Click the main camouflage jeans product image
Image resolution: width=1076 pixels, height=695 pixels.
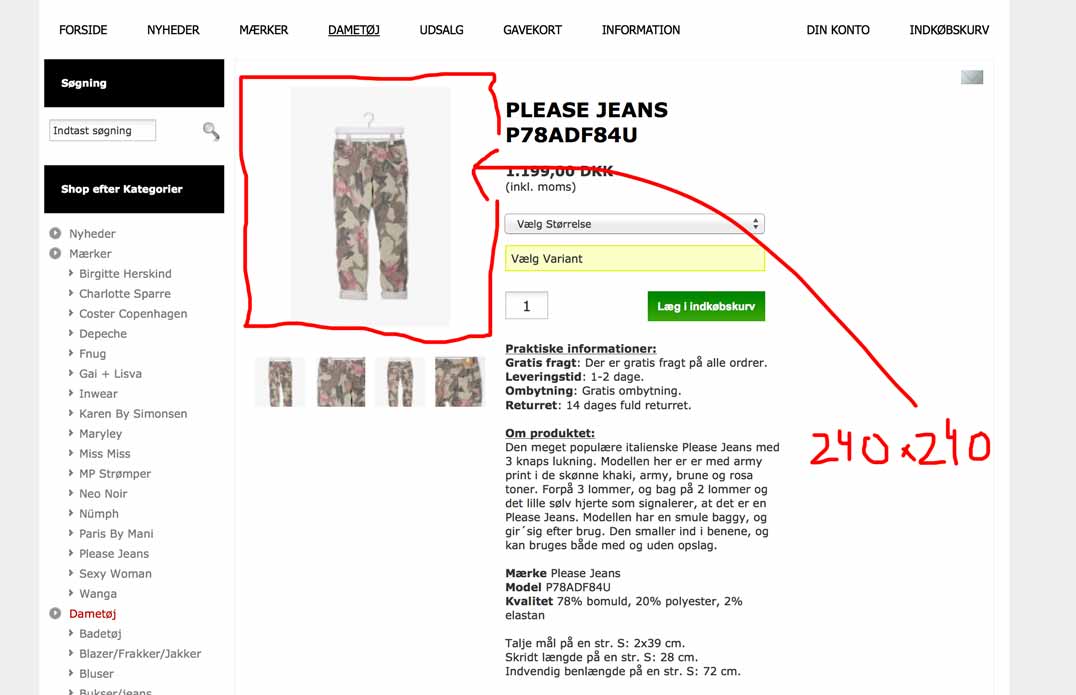tap(370, 207)
